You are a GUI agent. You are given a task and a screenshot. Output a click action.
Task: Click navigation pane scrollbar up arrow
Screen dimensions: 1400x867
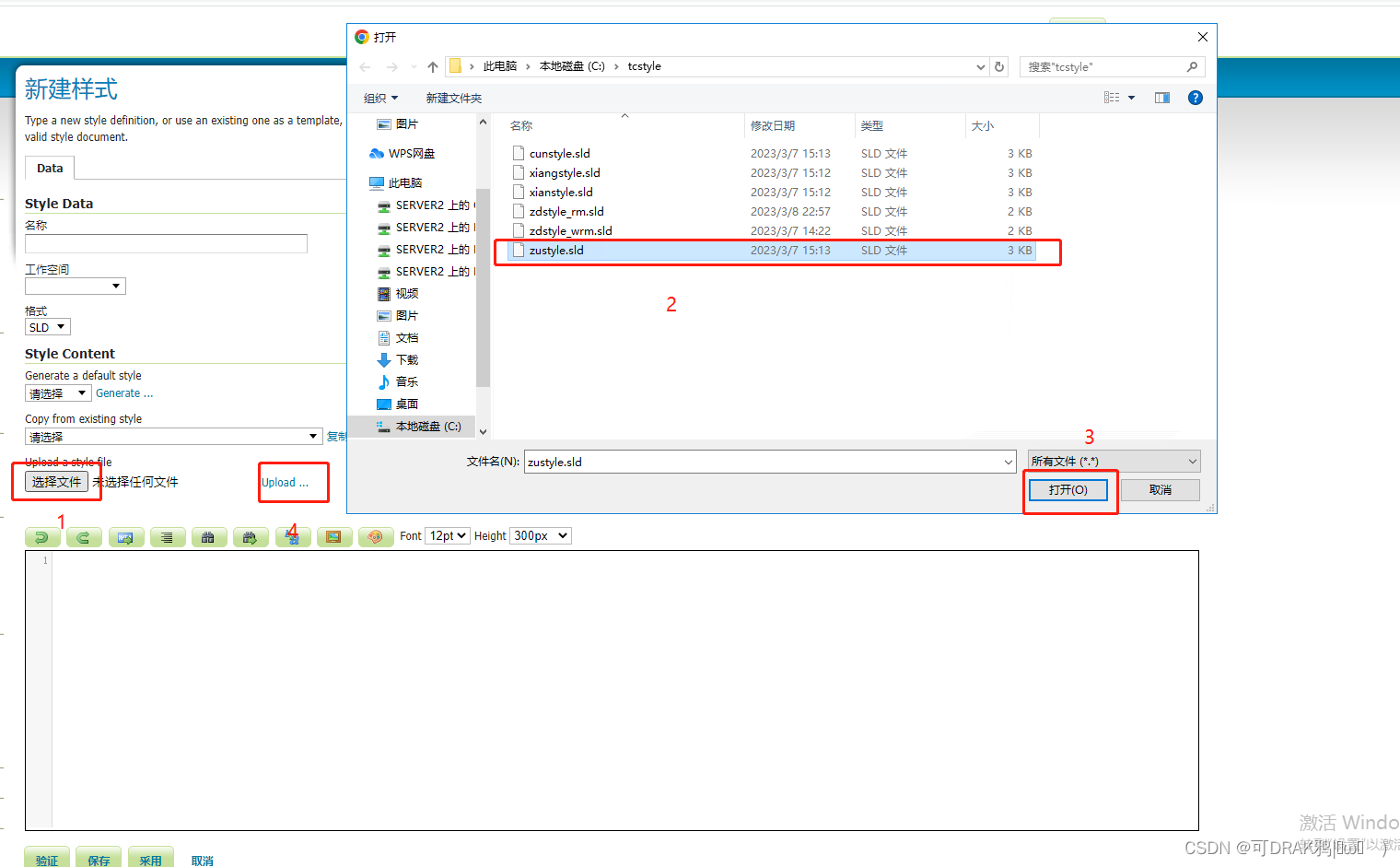(483, 123)
